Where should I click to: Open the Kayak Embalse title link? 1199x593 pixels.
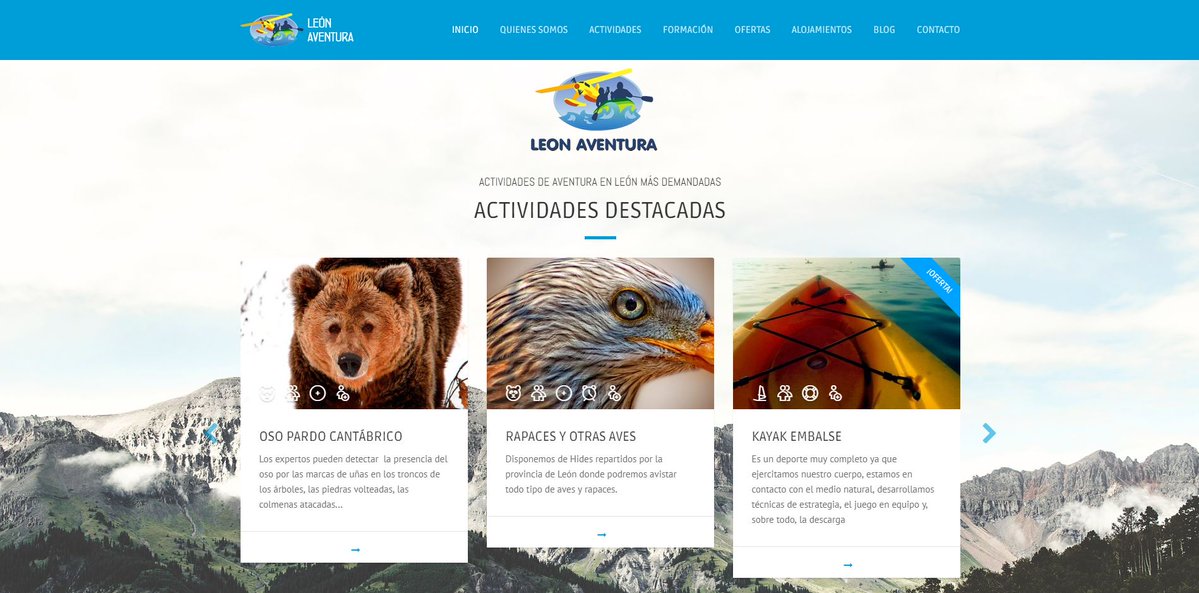[797, 436]
